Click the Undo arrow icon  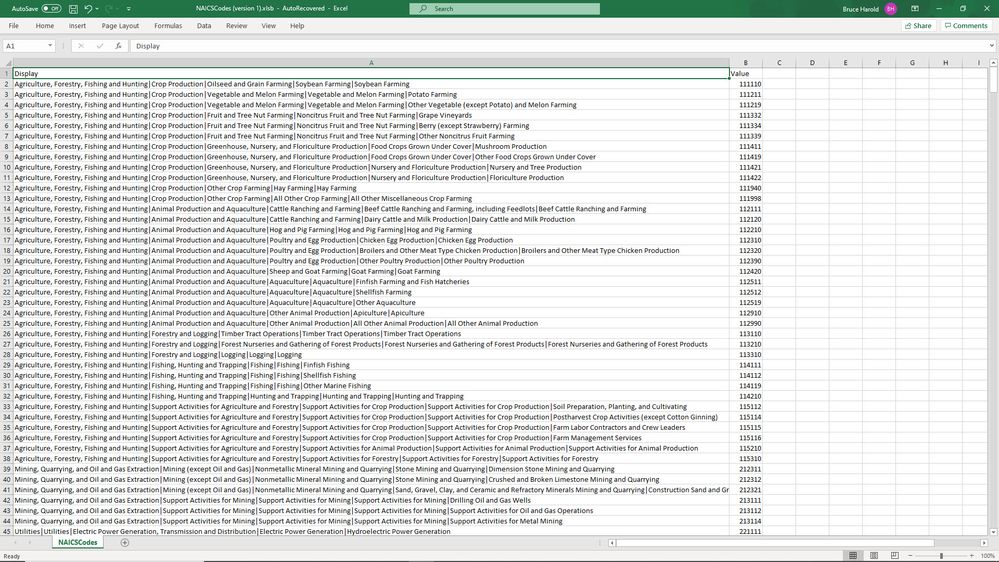pyautogui.click(x=88, y=9)
